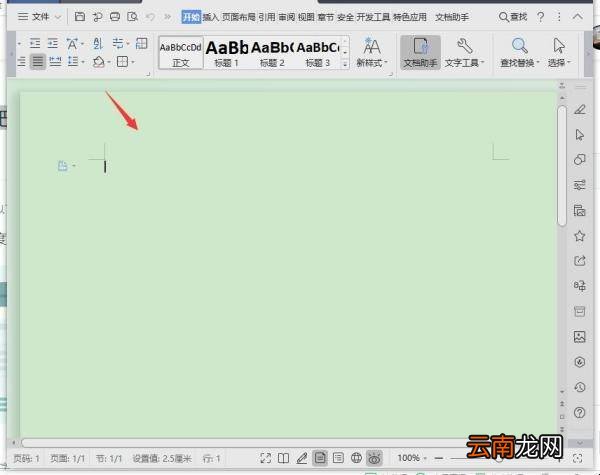The width and height of the screenshot is (600, 475).
Task: Select Page layout view in status bar
Action: pos(320,458)
